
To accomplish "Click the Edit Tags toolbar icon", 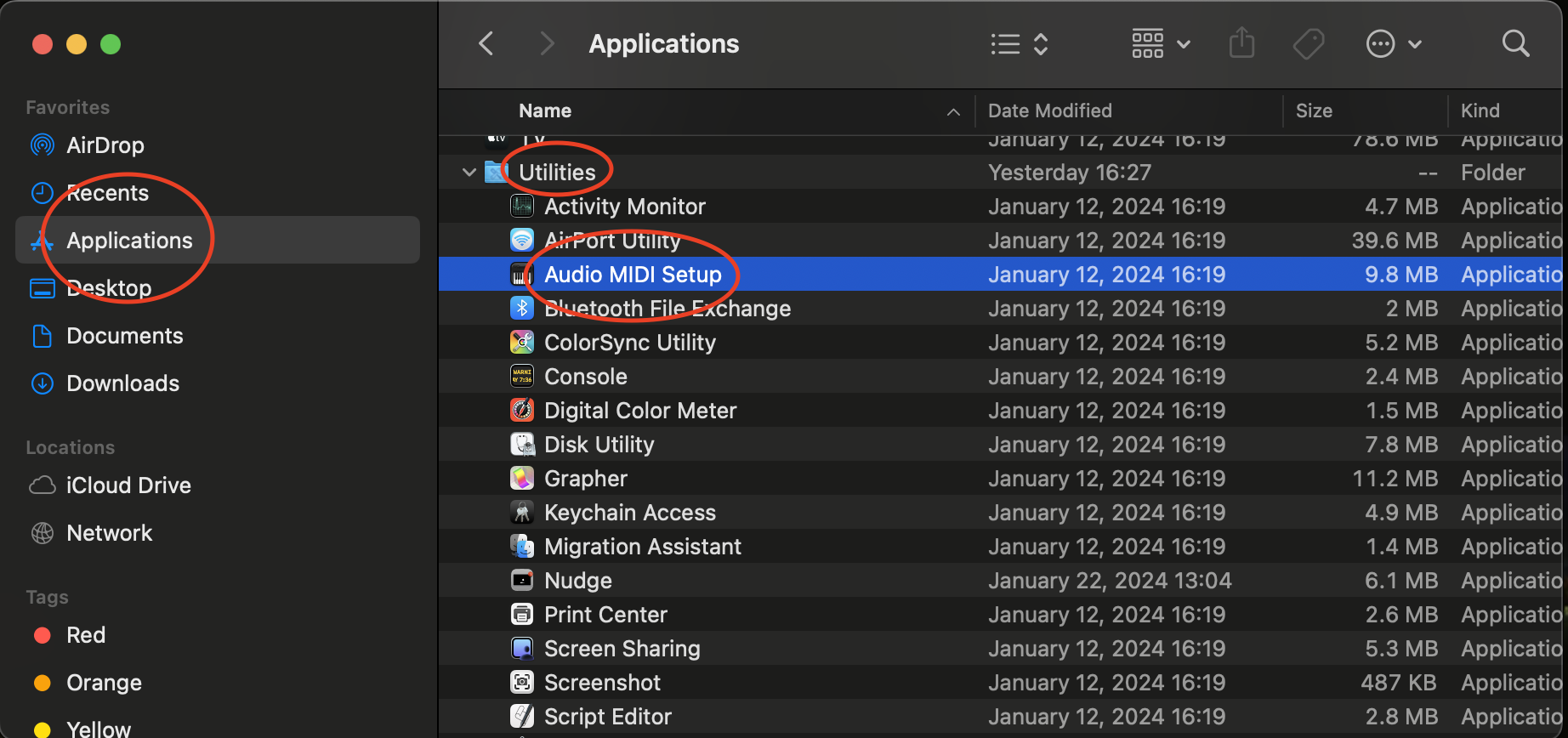I will tap(1308, 43).
